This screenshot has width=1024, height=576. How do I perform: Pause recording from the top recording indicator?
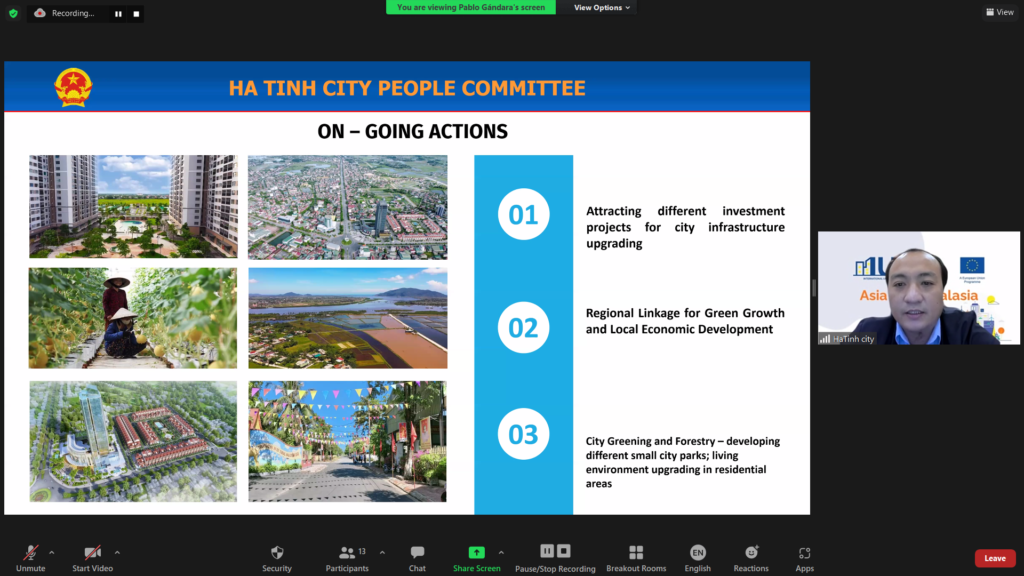(x=118, y=14)
